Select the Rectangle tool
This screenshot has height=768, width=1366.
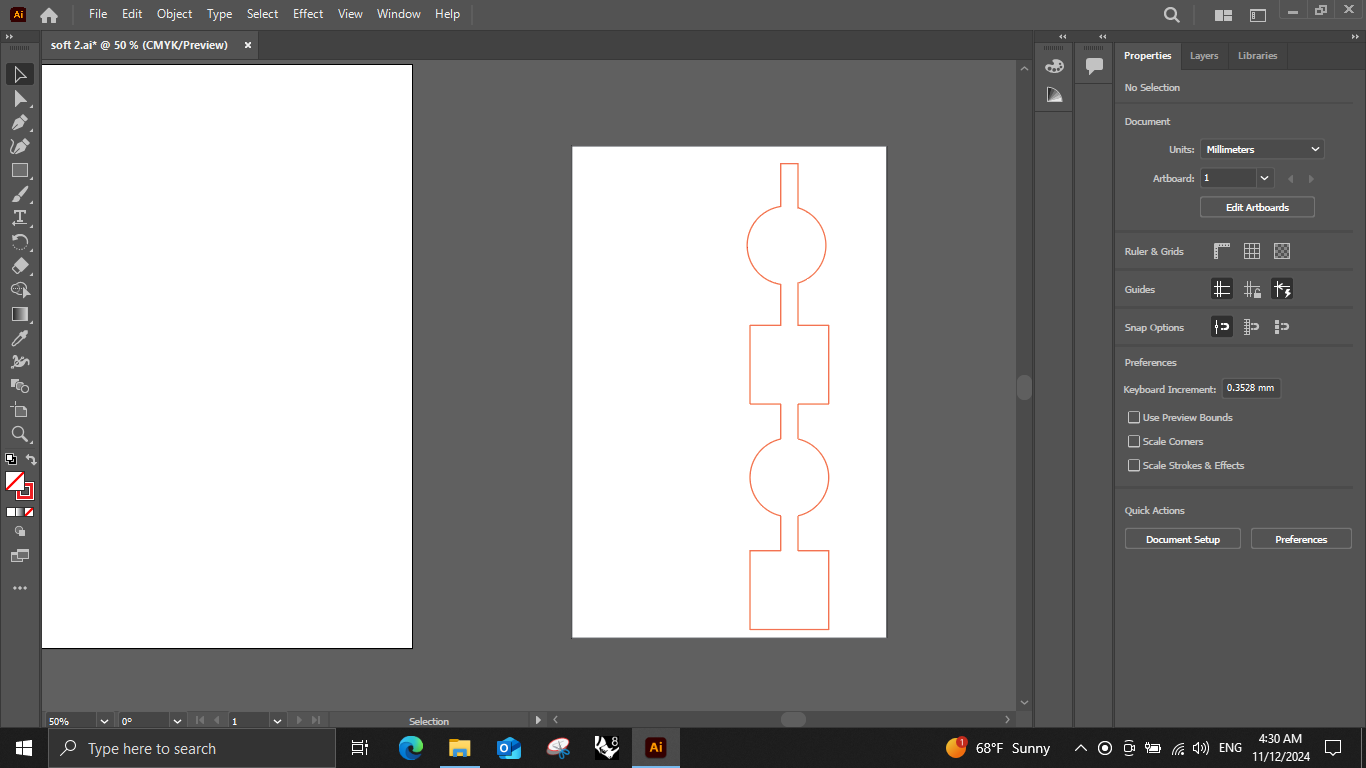tap(20, 171)
